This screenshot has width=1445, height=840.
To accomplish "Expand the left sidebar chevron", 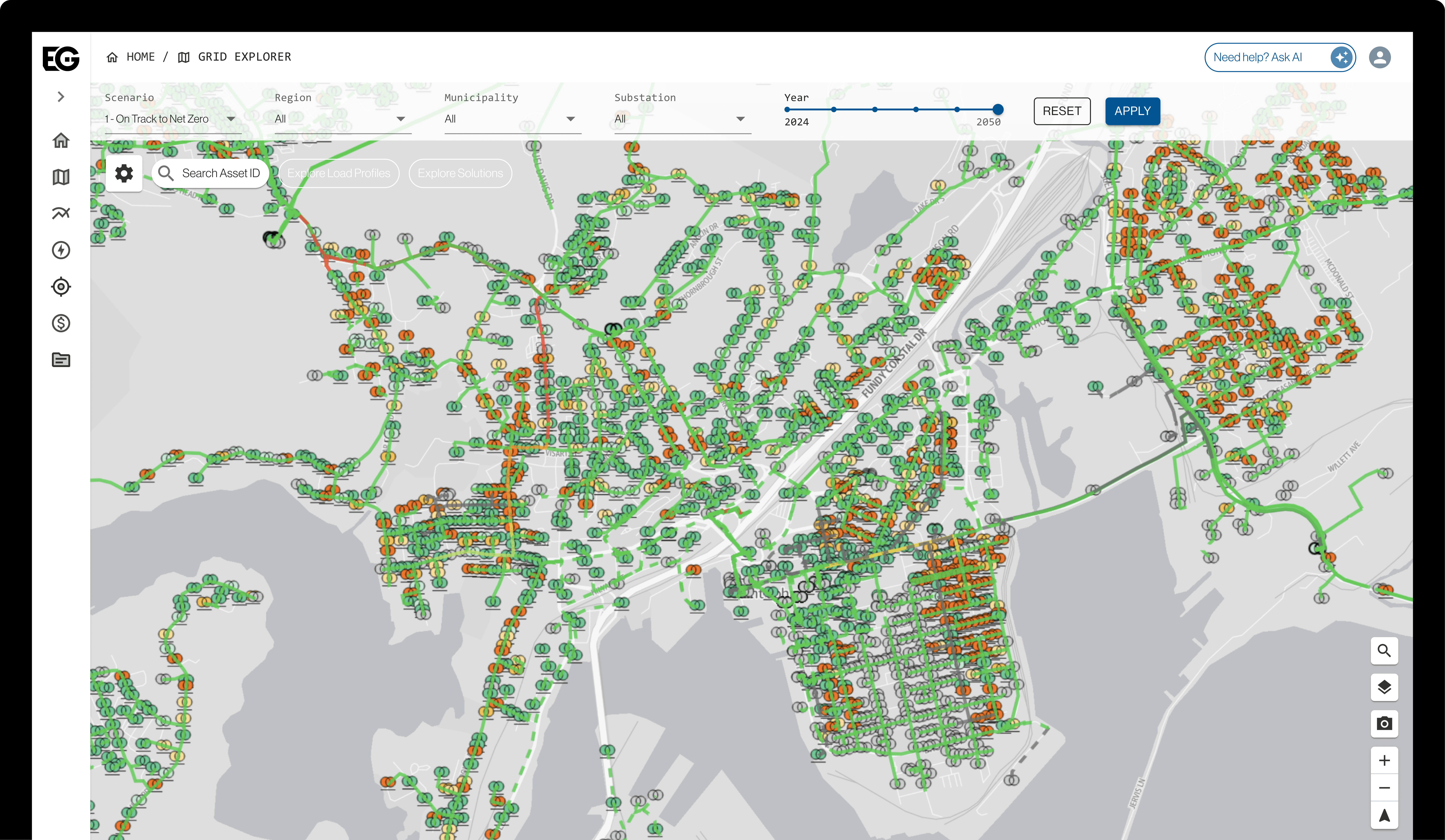I will [x=61, y=96].
